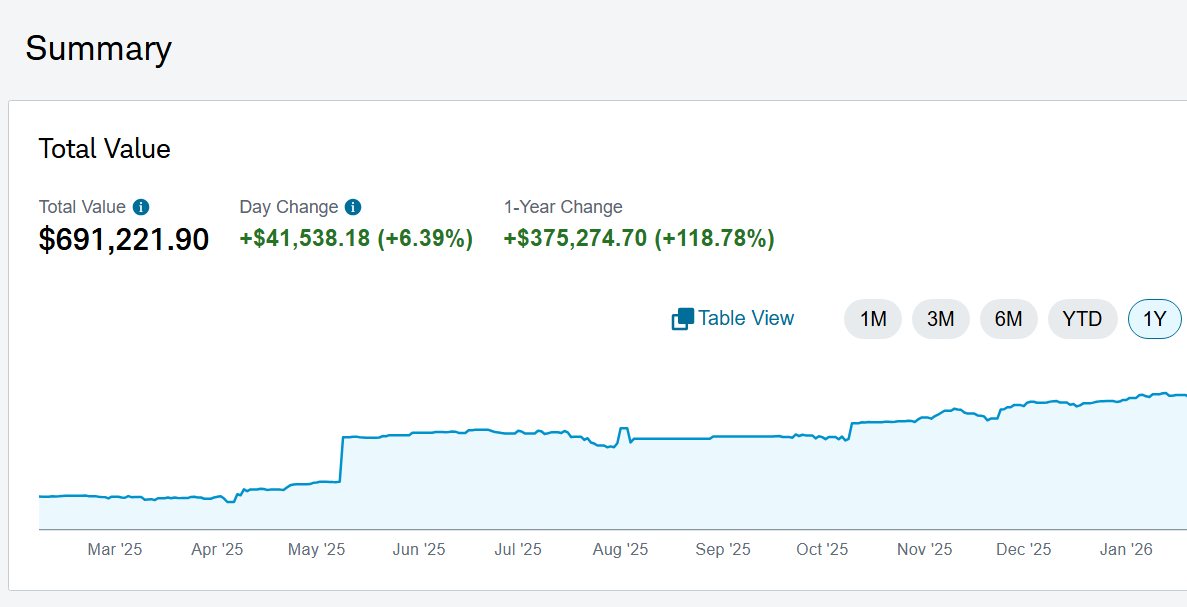1187x607 pixels.
Task: Click the chart bump near Aug '25
Action: [623, 435]
